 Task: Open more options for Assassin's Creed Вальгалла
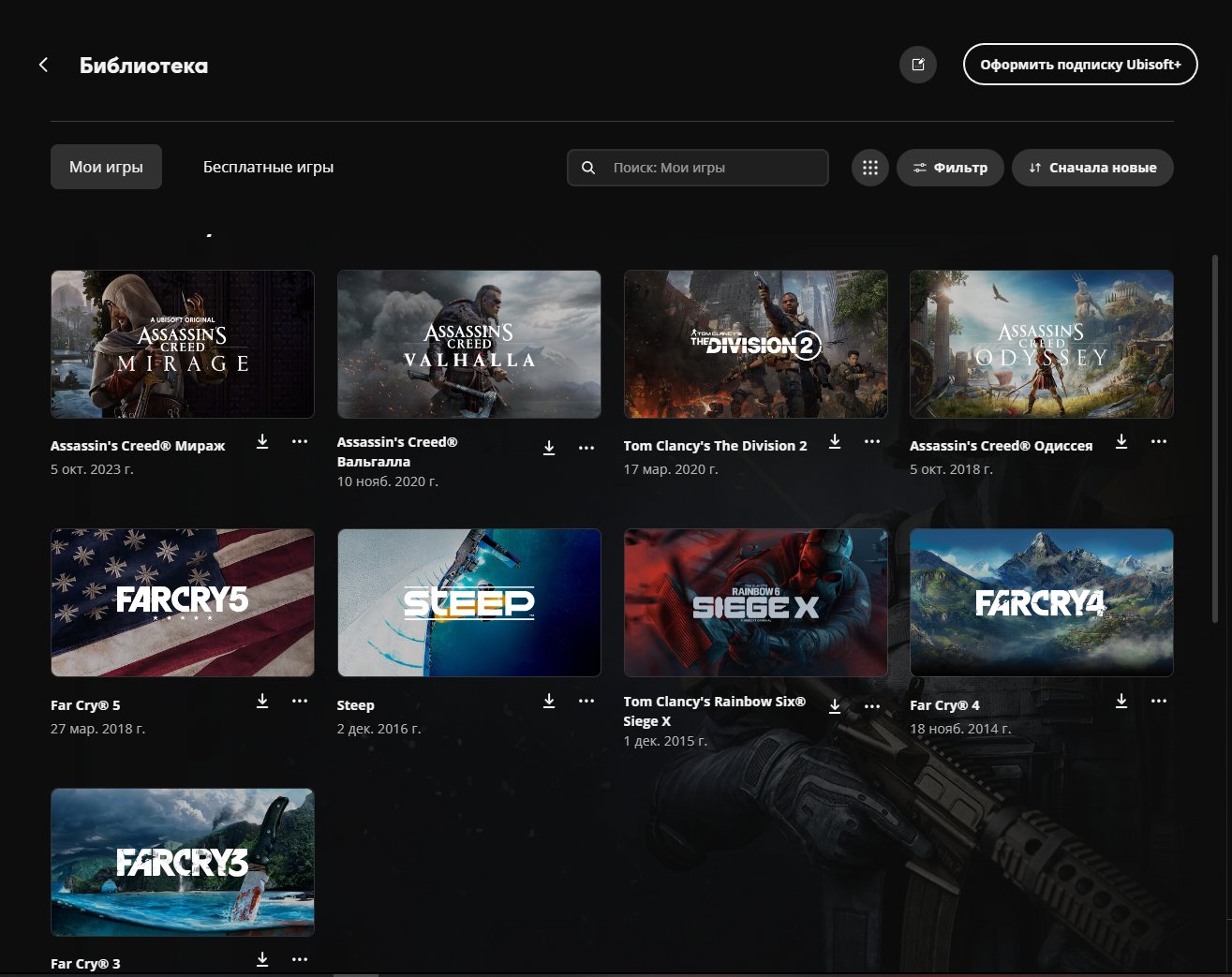tap(586, 448)
